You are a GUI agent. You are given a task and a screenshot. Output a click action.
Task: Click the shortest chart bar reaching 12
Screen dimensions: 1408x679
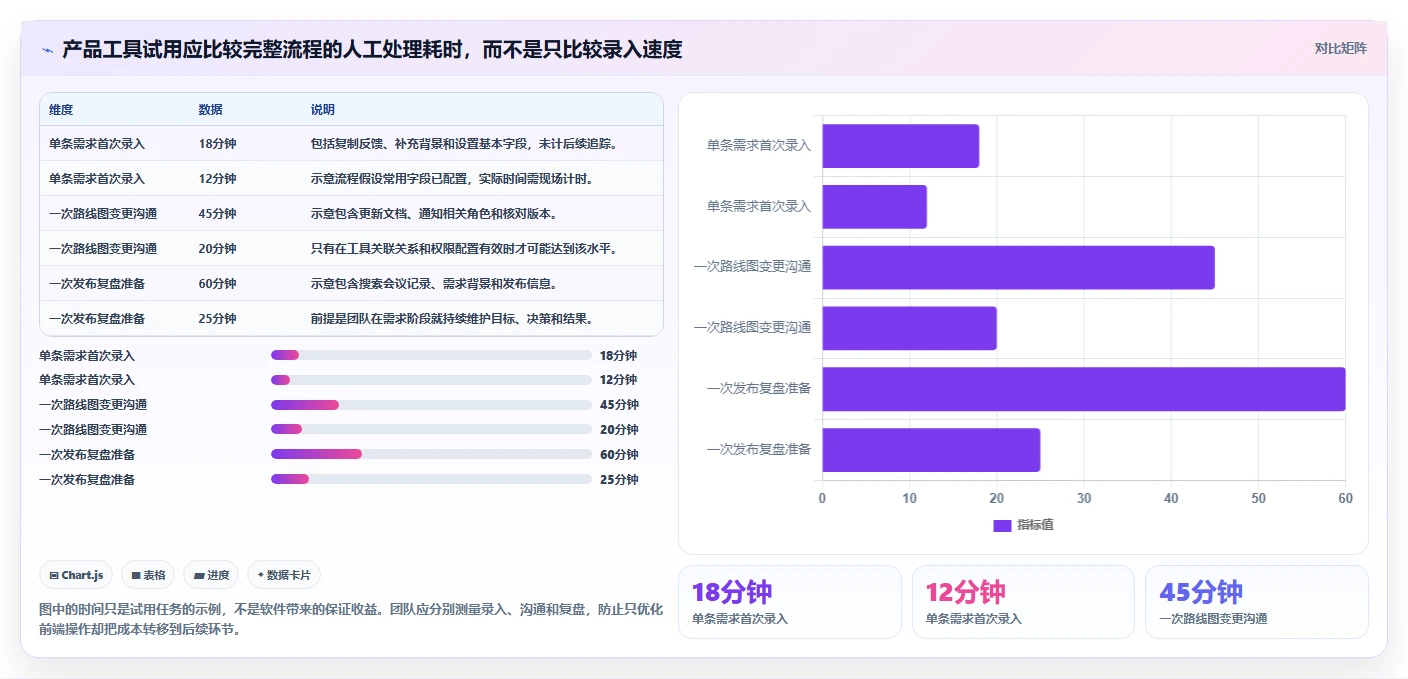click(x=874, y=206)
